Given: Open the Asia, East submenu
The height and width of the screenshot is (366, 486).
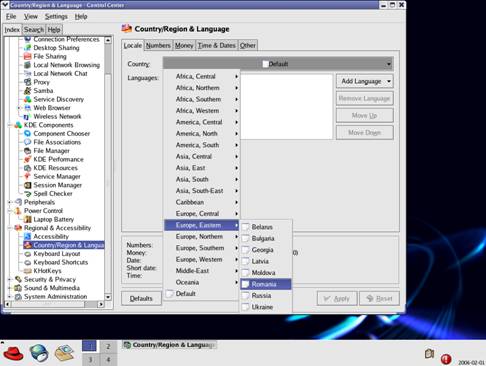Looking at the screenshot, I should tap(202, 168).
